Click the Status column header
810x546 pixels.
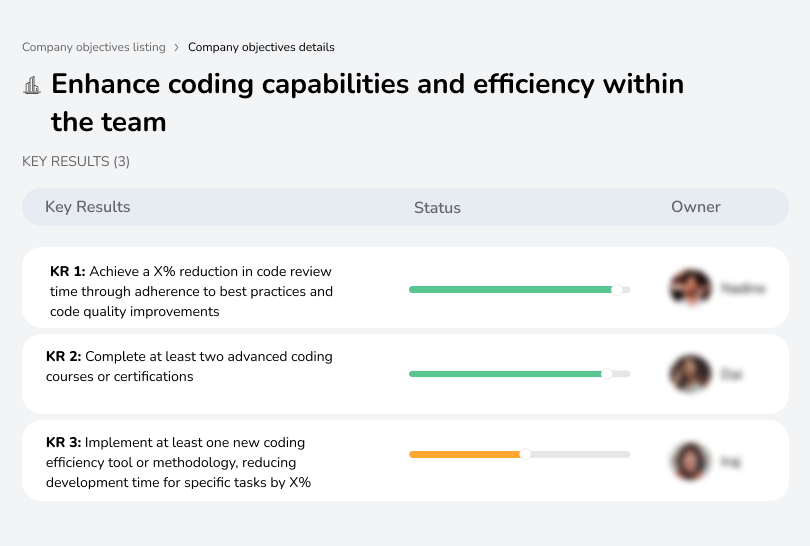coord(437,208)
